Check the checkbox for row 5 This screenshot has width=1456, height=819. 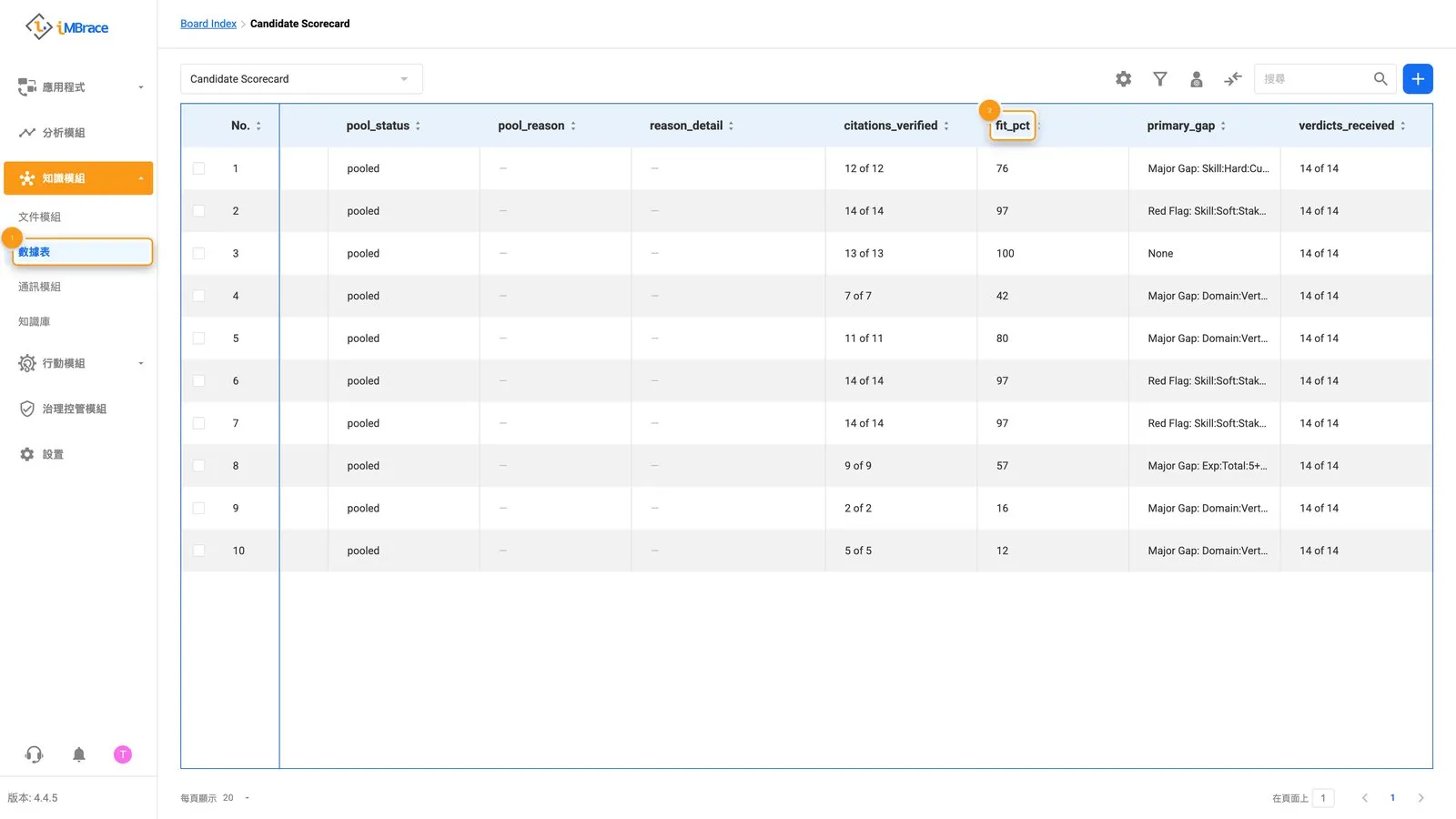199,339
